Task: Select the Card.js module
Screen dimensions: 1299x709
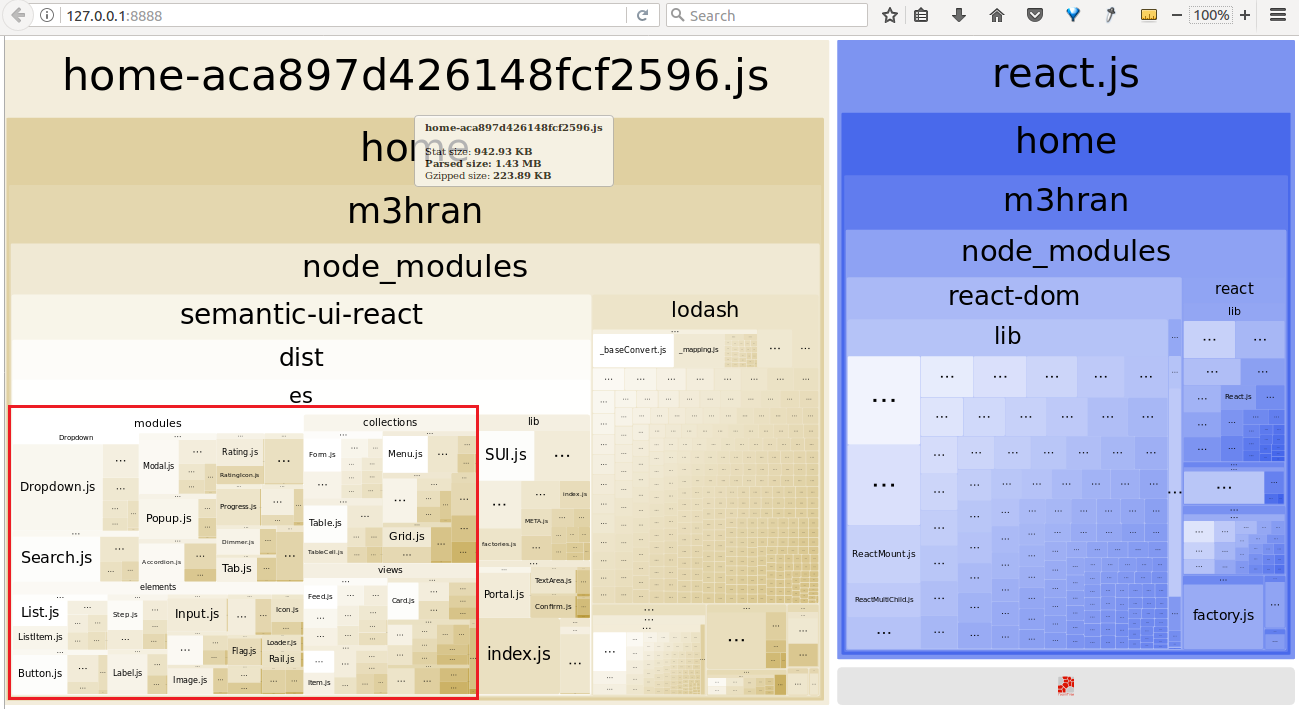Action: [x=403, y=601]
